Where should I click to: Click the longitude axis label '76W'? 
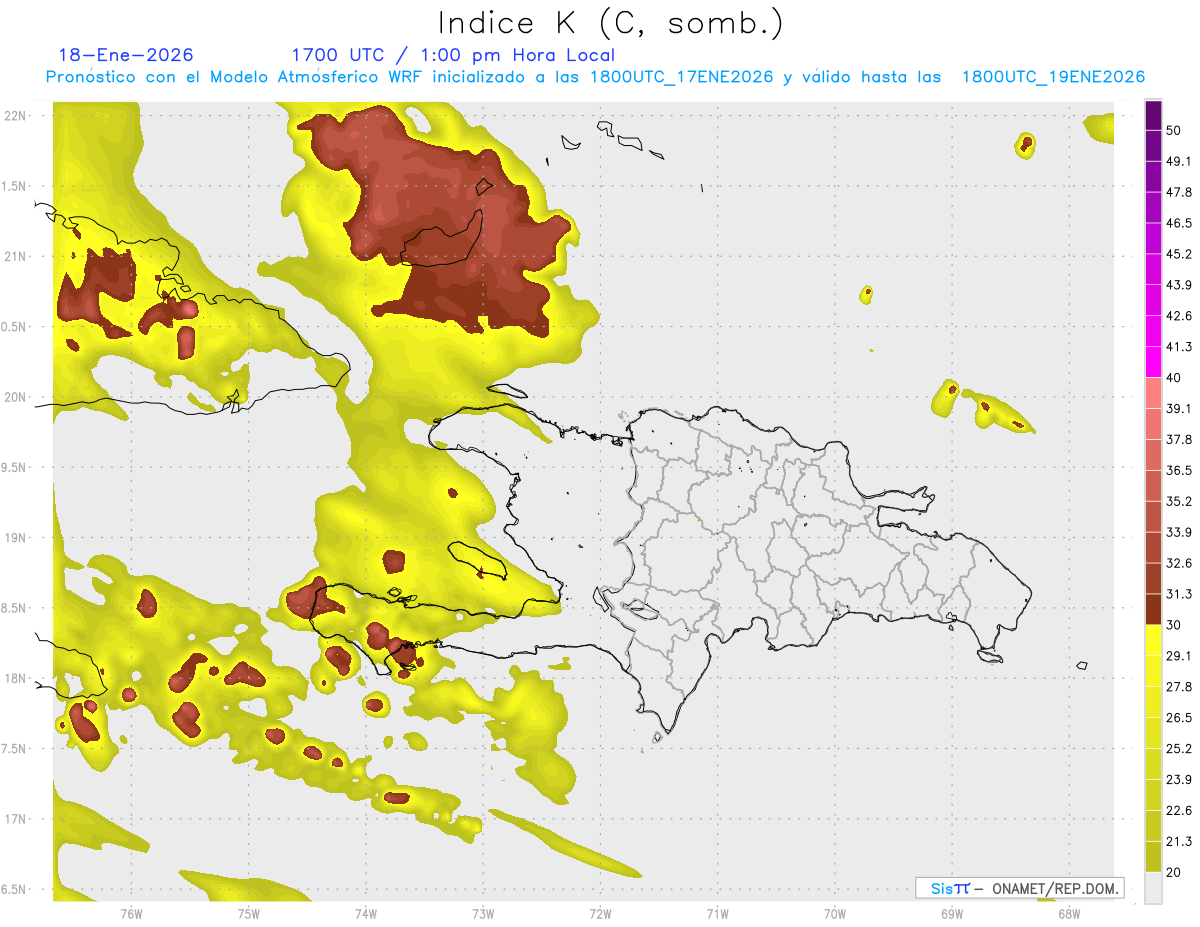click(131, 913)
